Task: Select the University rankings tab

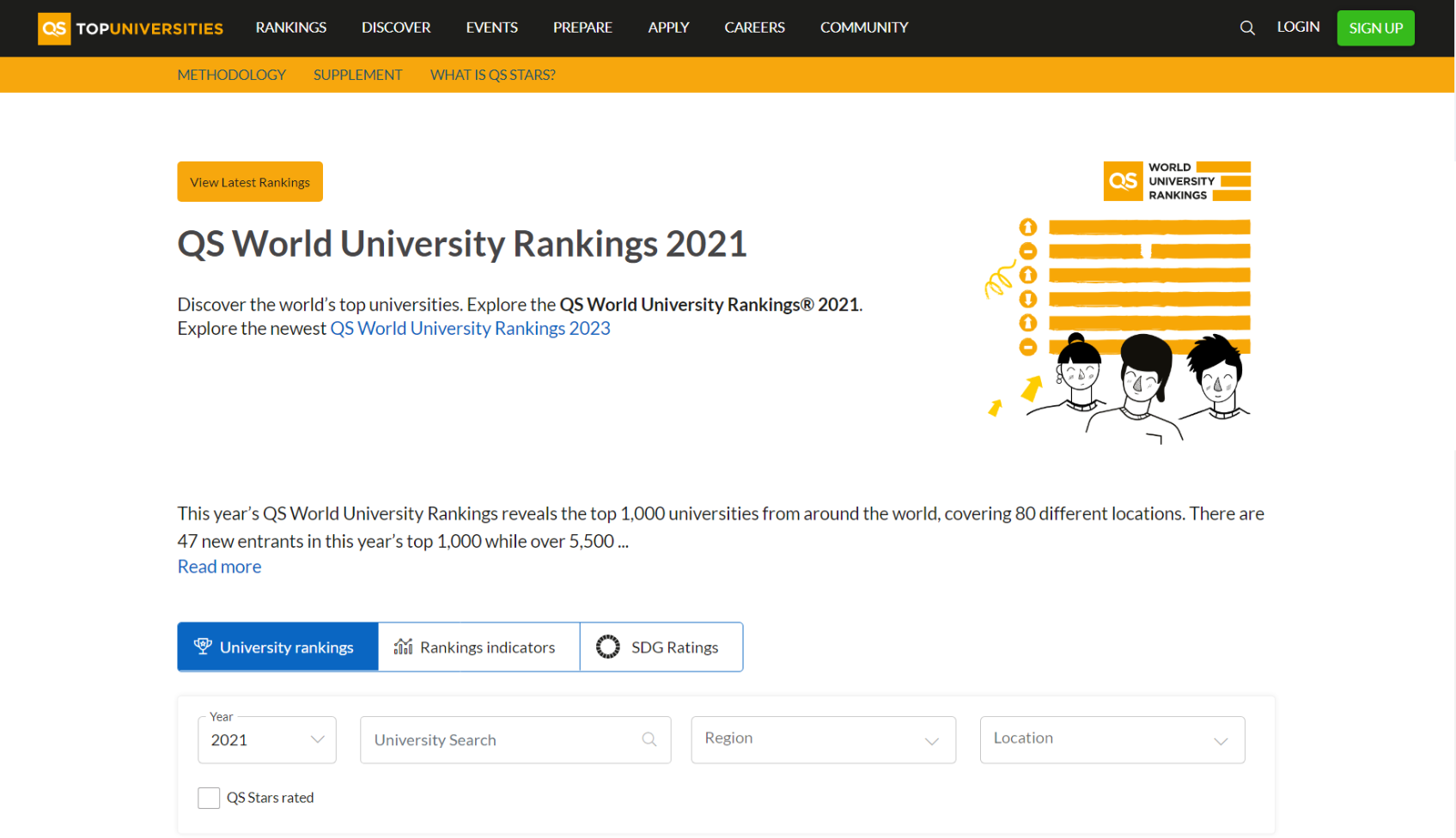Action: [x=278, y=647]
